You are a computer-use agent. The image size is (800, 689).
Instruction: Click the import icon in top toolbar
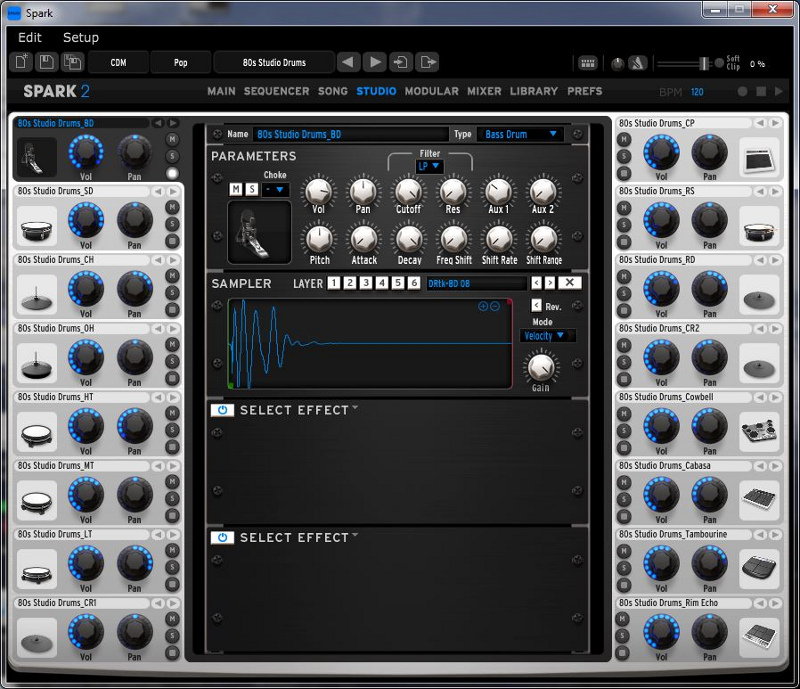pos(401,62)
